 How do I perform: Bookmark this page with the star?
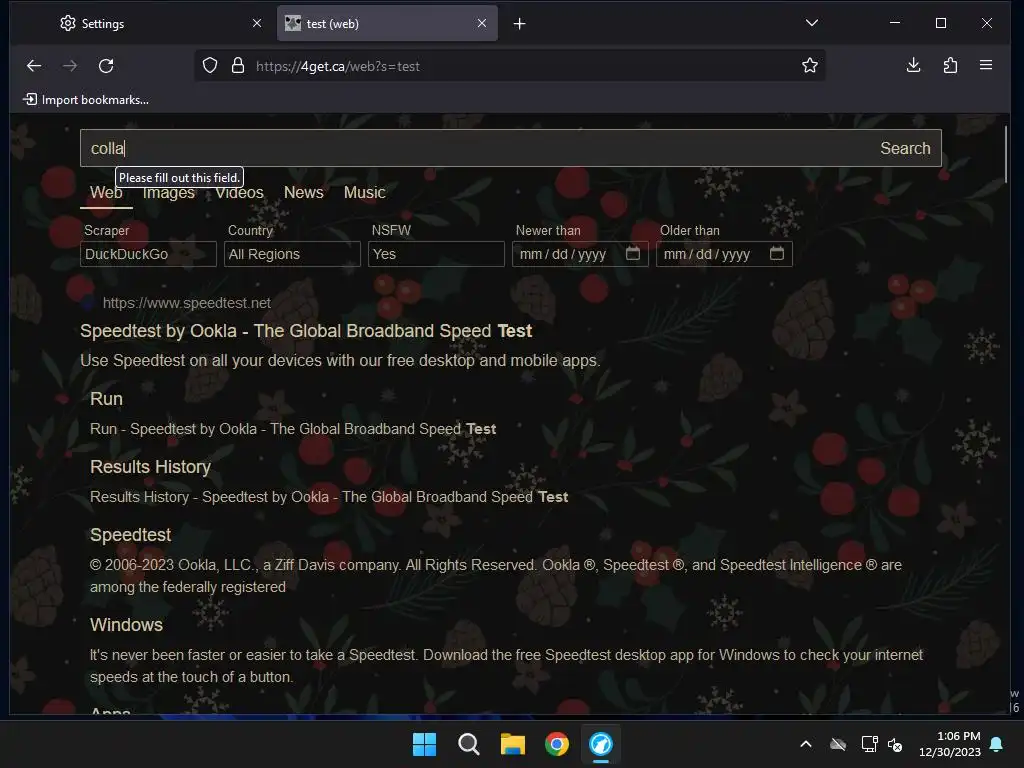click(x=810, y=65)
